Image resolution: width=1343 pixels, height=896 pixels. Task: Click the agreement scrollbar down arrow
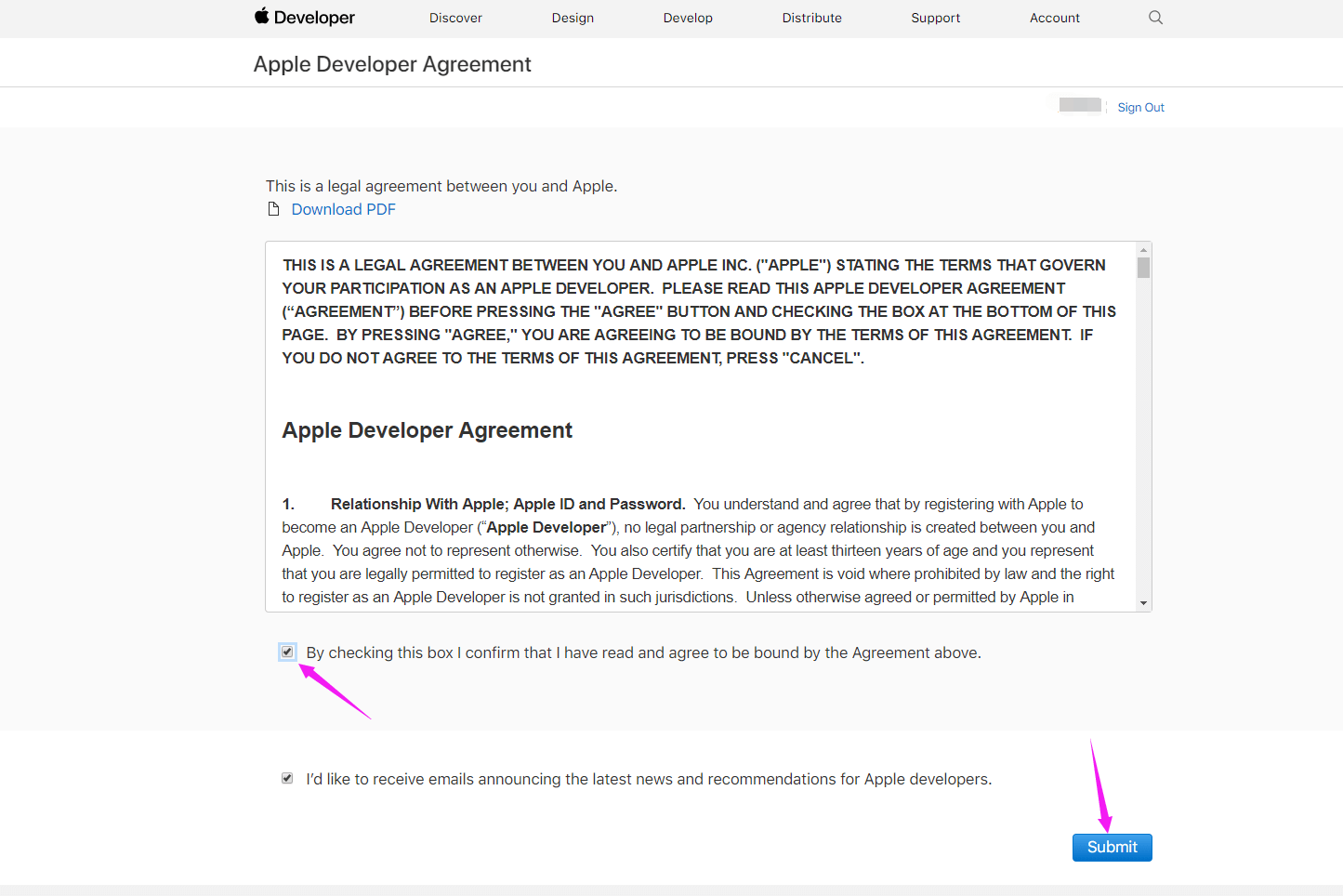[x=1143, y=603]
